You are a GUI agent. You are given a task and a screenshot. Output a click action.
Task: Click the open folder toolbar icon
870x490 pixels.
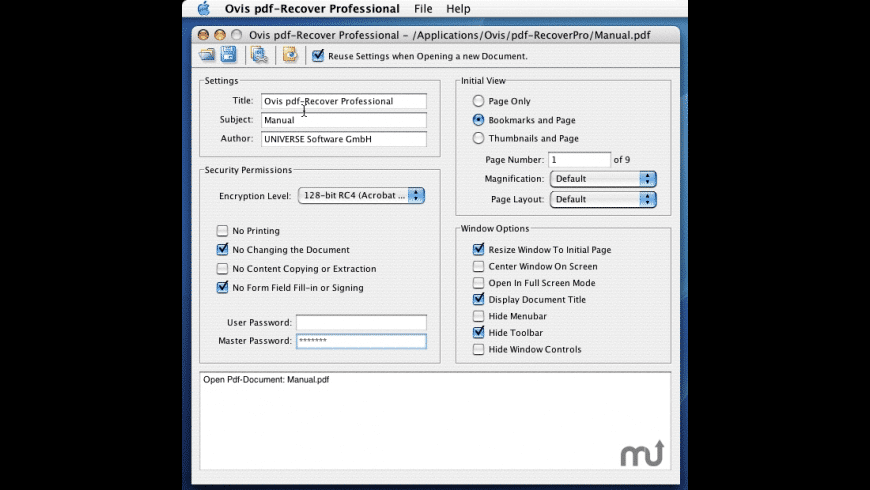207,54
